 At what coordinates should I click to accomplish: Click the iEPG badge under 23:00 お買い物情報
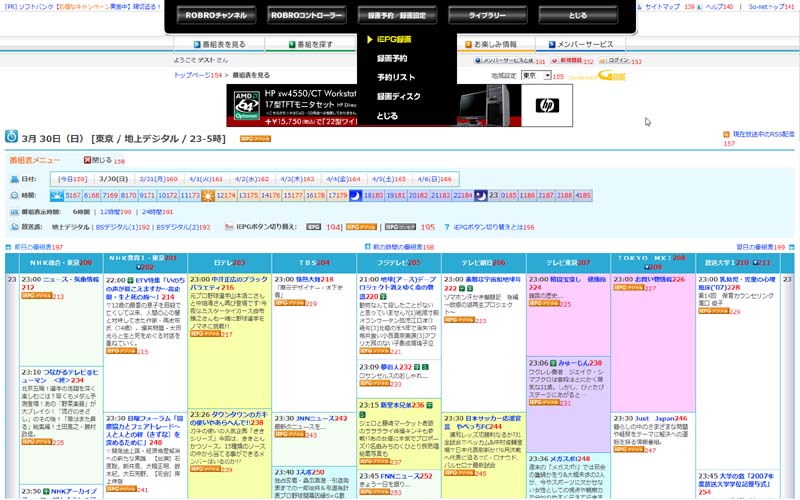click(x=629, y=288)
